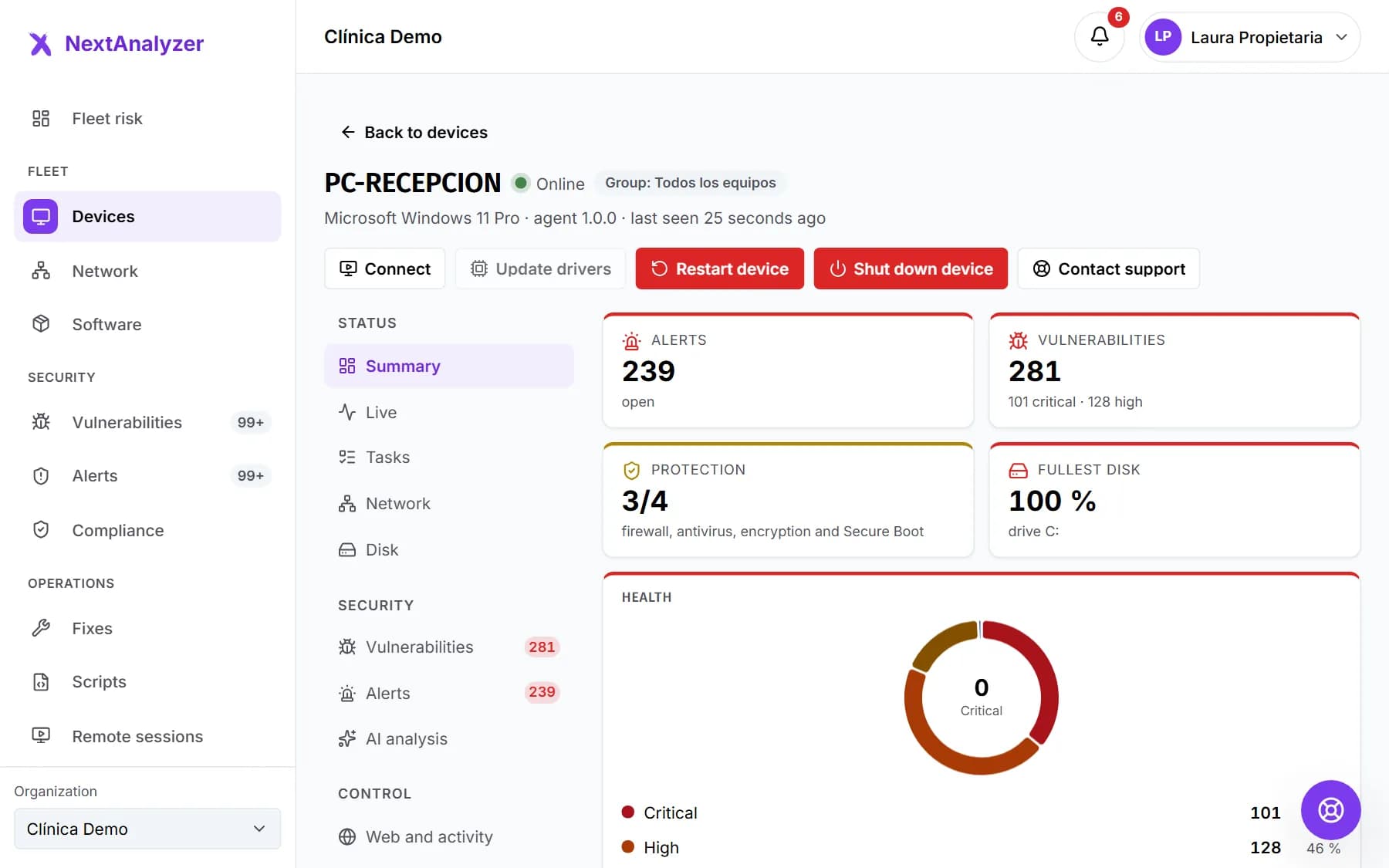Open the AI analysis tab
1389x868 pixels.
(448, 738)
